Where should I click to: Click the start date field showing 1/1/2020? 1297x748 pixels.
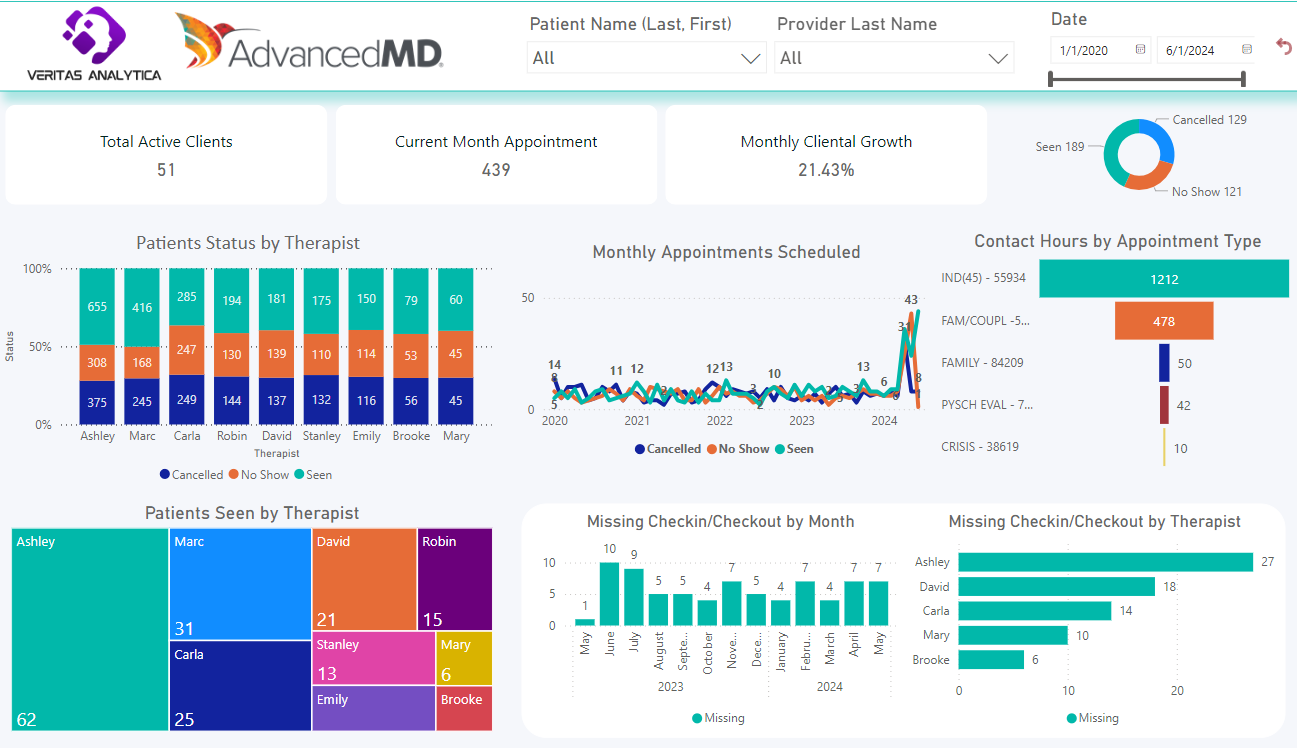point(1090,50)
